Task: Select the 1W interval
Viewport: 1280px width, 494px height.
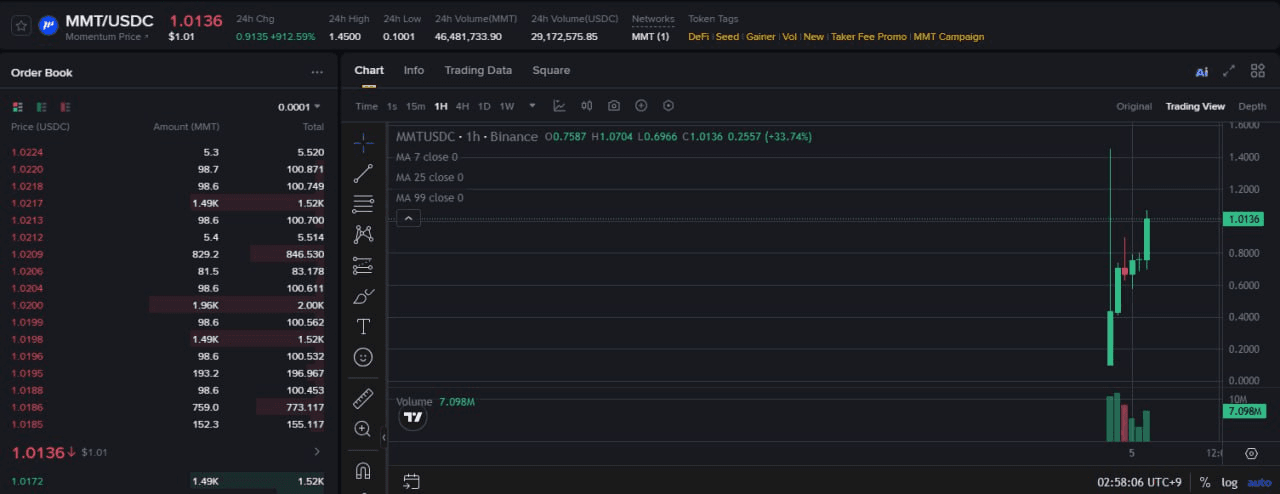Action: (x=507, y=106)
